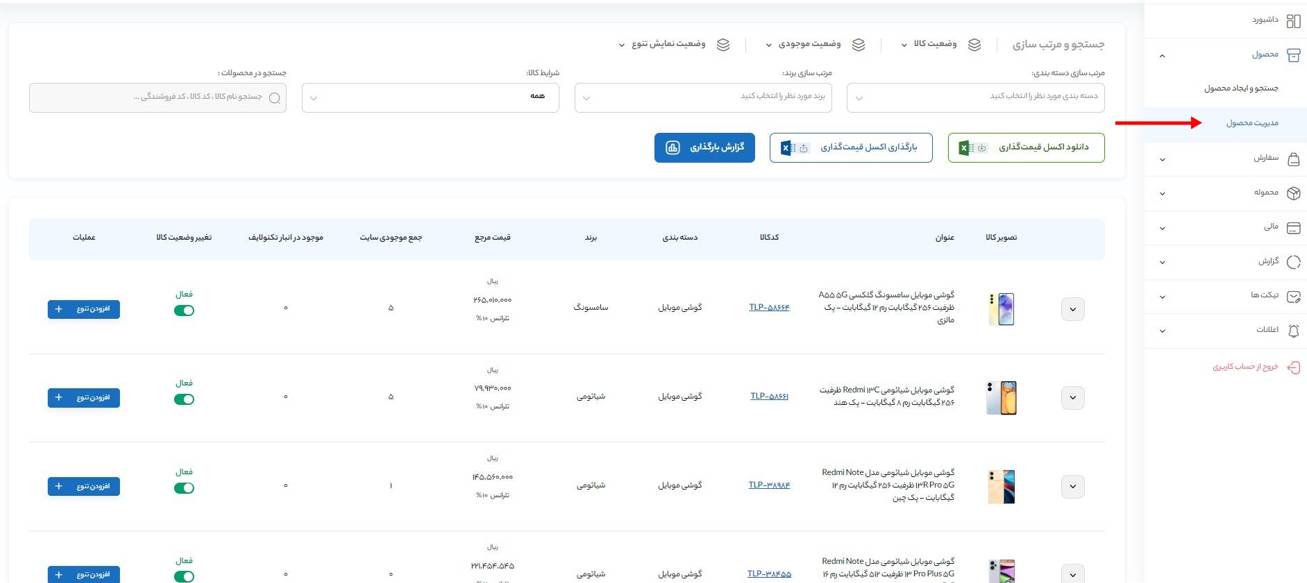Open the Samsung Galaxy A55 product thumbnail

(x=1001, y=309)
